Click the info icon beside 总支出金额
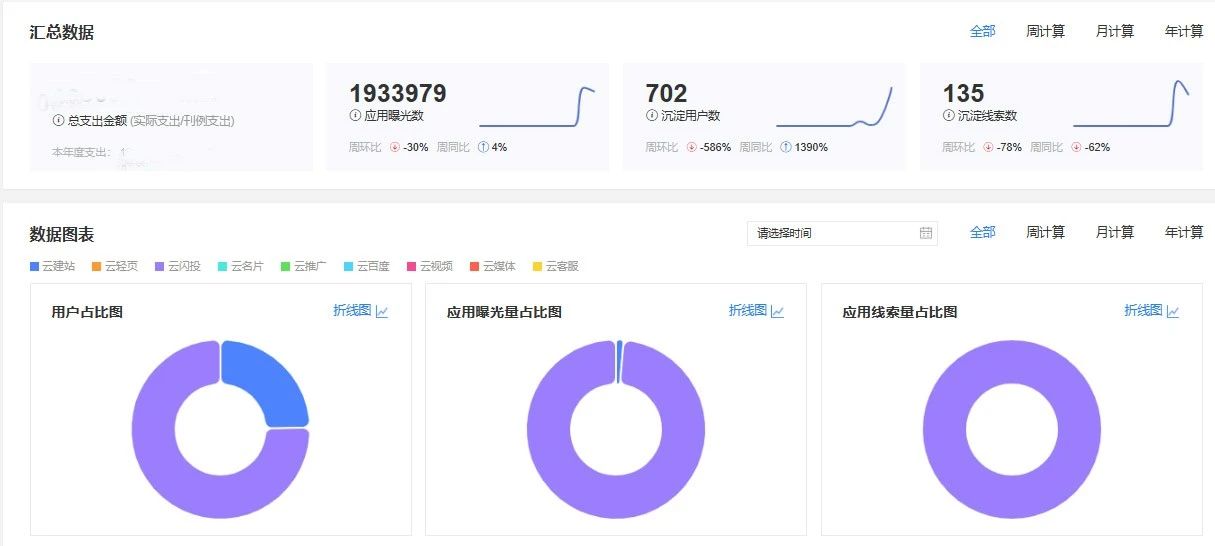This screenshot has width=1215, height=546. (x=58, y=121)
